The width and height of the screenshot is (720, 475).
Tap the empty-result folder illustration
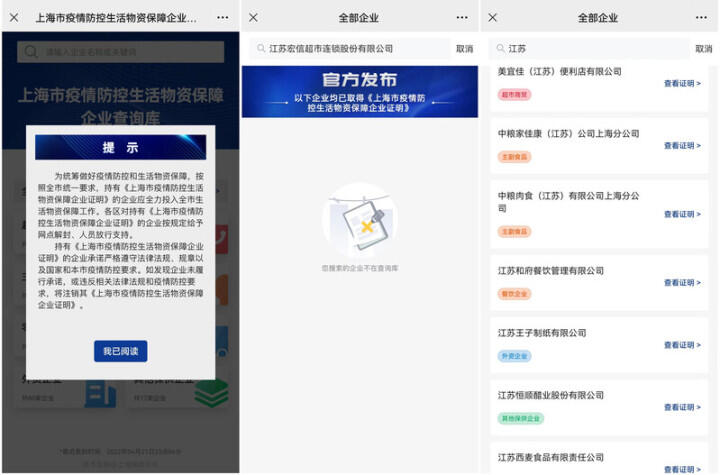(359, 221)
